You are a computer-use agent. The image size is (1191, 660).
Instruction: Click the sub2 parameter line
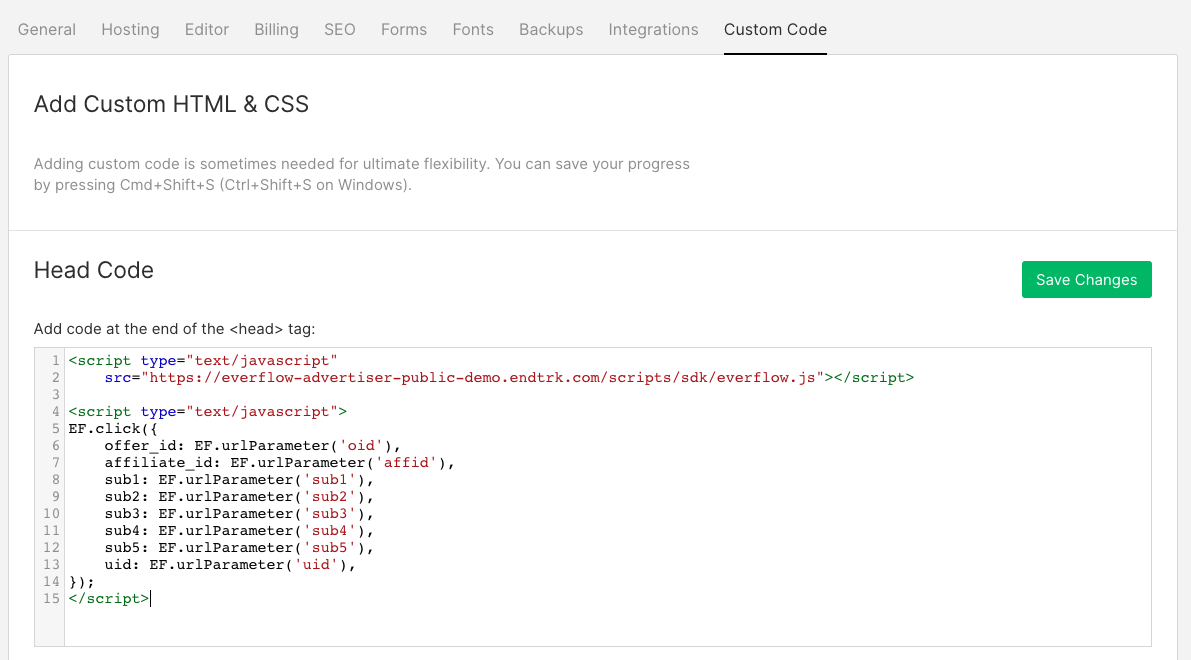click(239, 497)
